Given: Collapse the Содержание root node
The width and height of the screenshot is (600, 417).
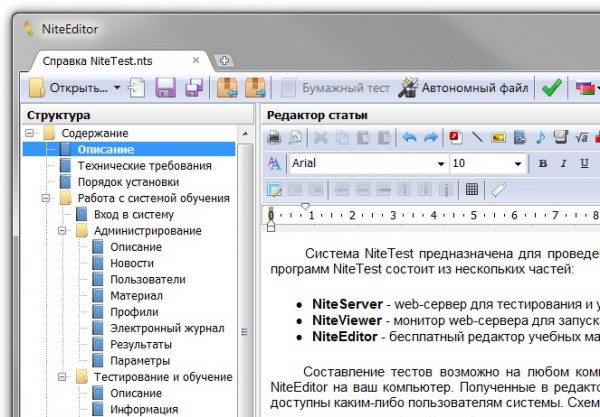Looking at the screenshot, I should tap(29, 133).
